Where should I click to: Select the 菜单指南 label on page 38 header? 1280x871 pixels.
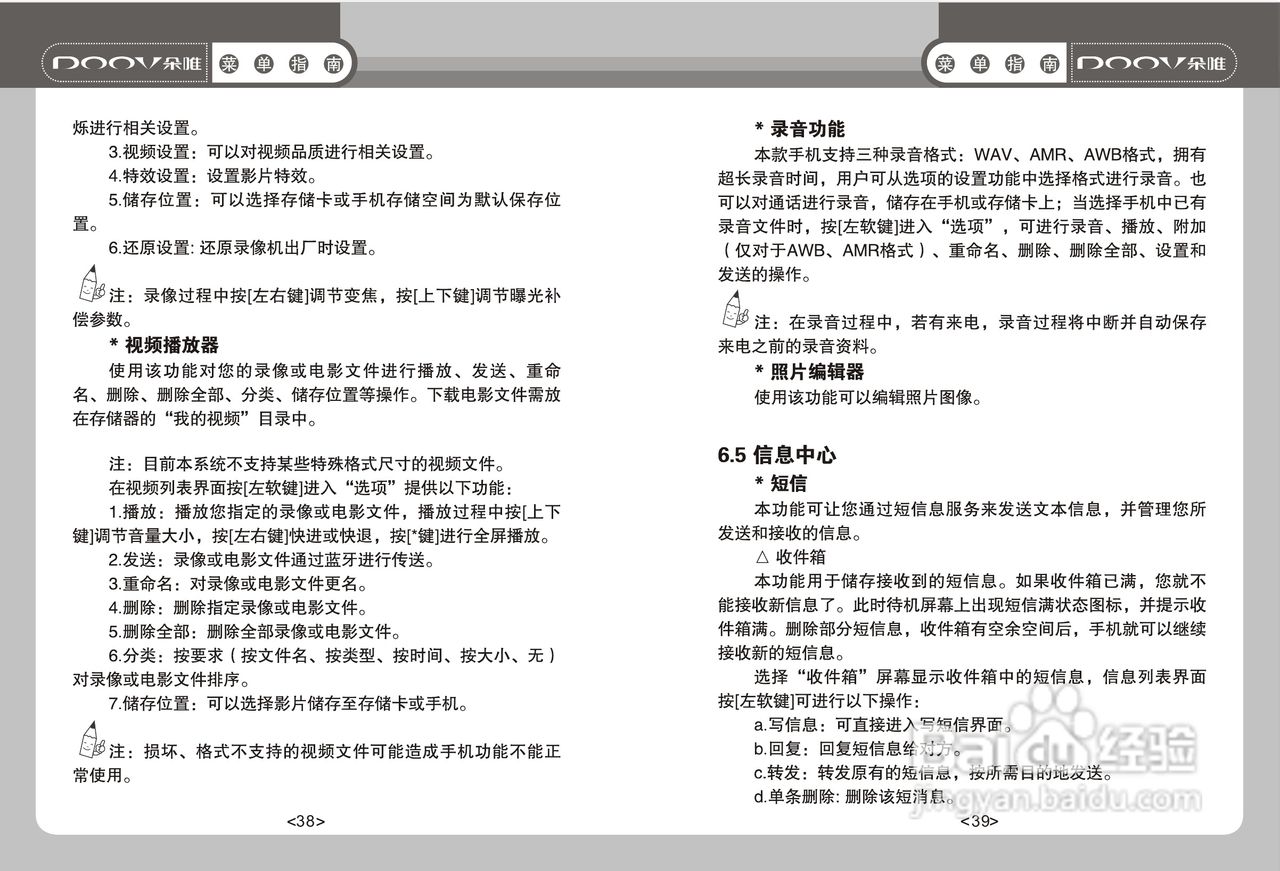pyautogui.click(x=283, y=66)
